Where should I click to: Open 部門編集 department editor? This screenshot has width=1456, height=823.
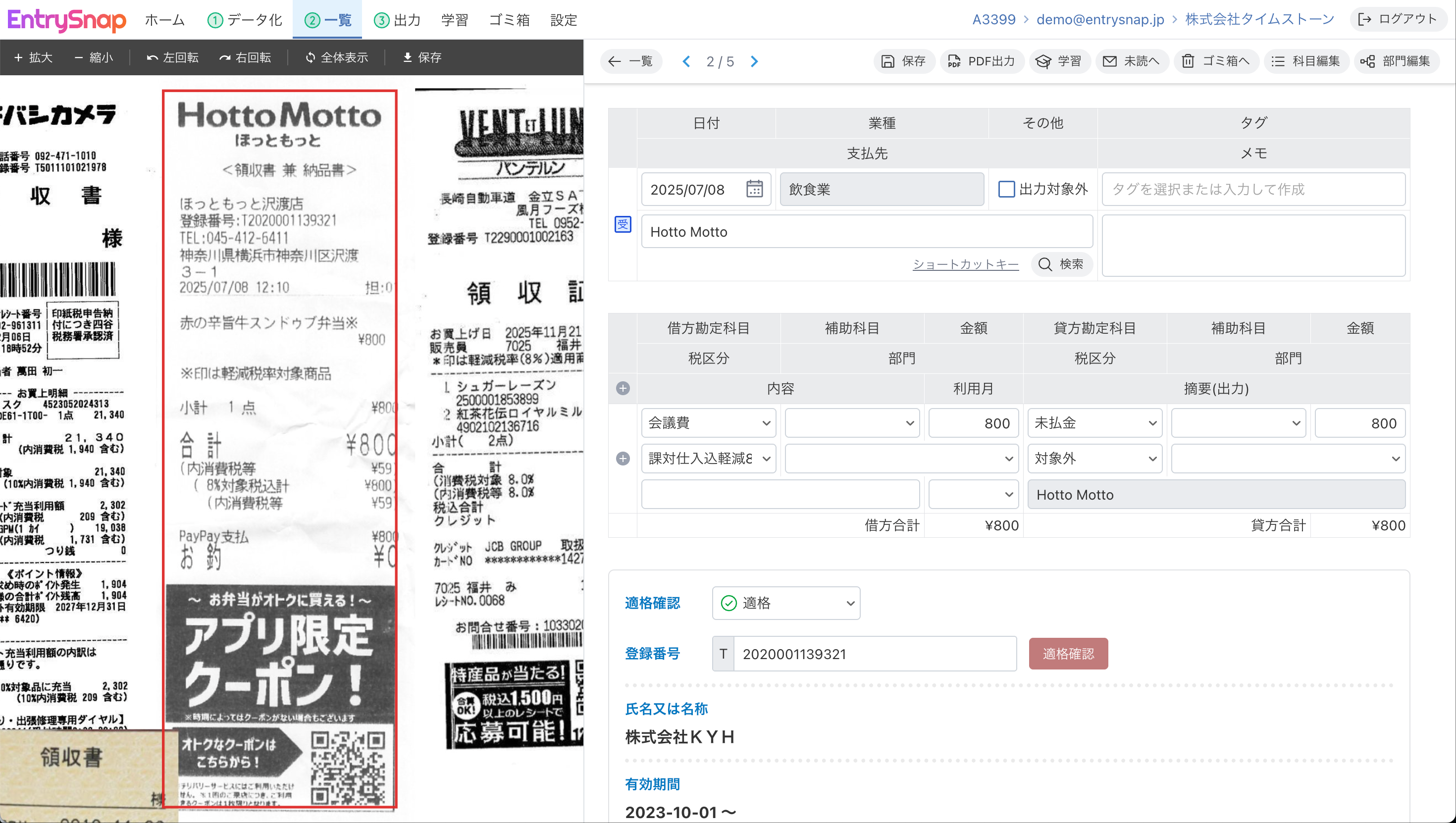coord(1396,61)
